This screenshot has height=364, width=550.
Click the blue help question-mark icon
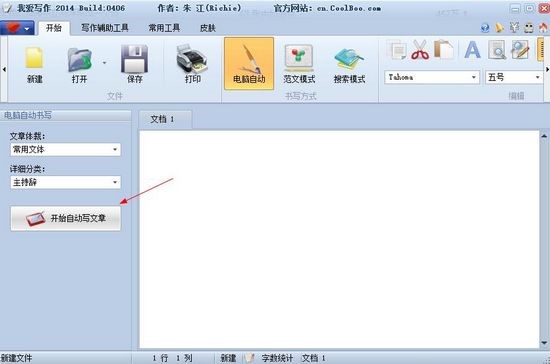coord(485,28)
